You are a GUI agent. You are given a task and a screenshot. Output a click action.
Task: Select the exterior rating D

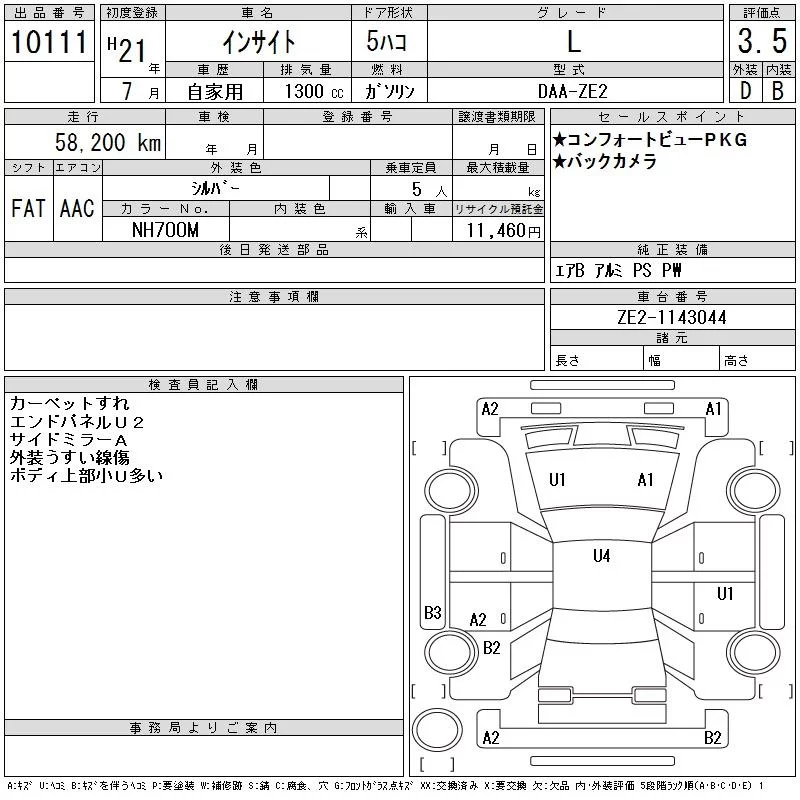click(x=745, y=91)
